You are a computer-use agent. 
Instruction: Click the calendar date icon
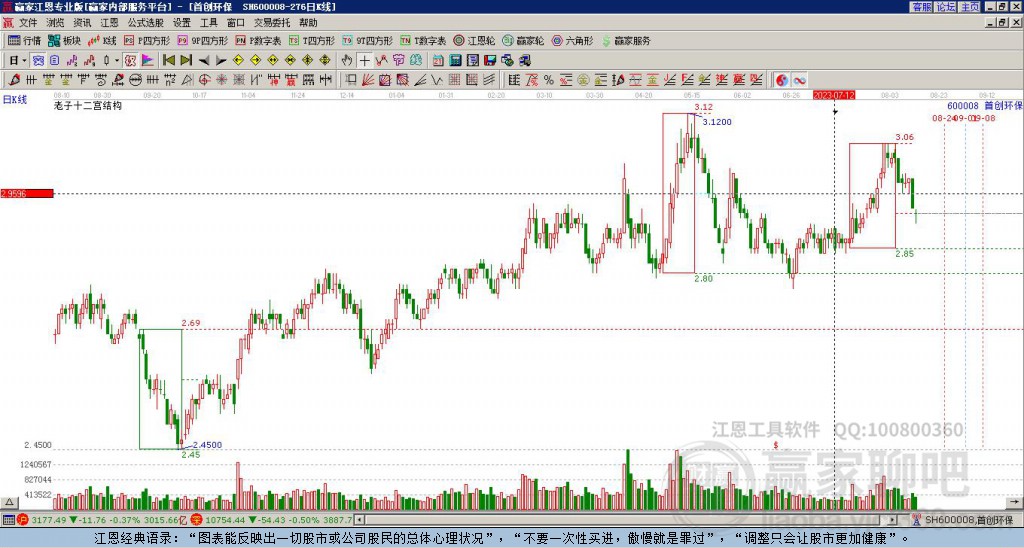(x=438, y=60)
